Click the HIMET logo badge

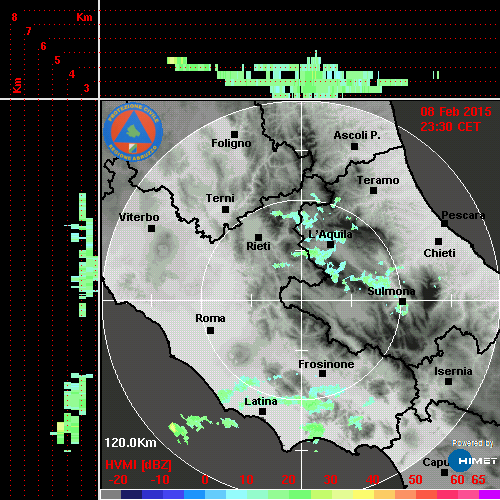[472, 461]
